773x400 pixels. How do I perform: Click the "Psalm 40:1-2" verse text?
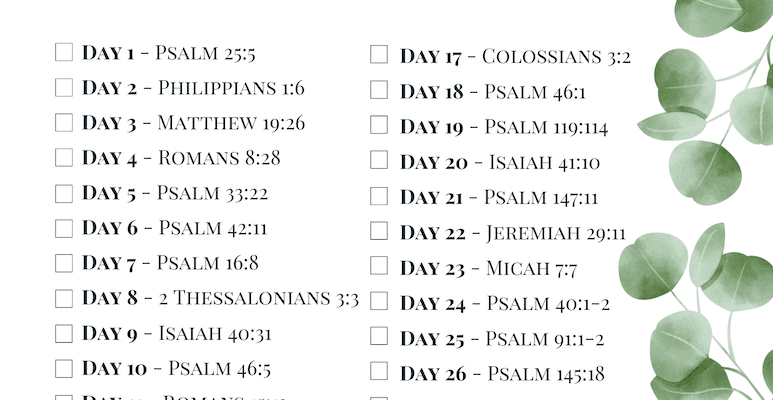(x=547, y=303)
